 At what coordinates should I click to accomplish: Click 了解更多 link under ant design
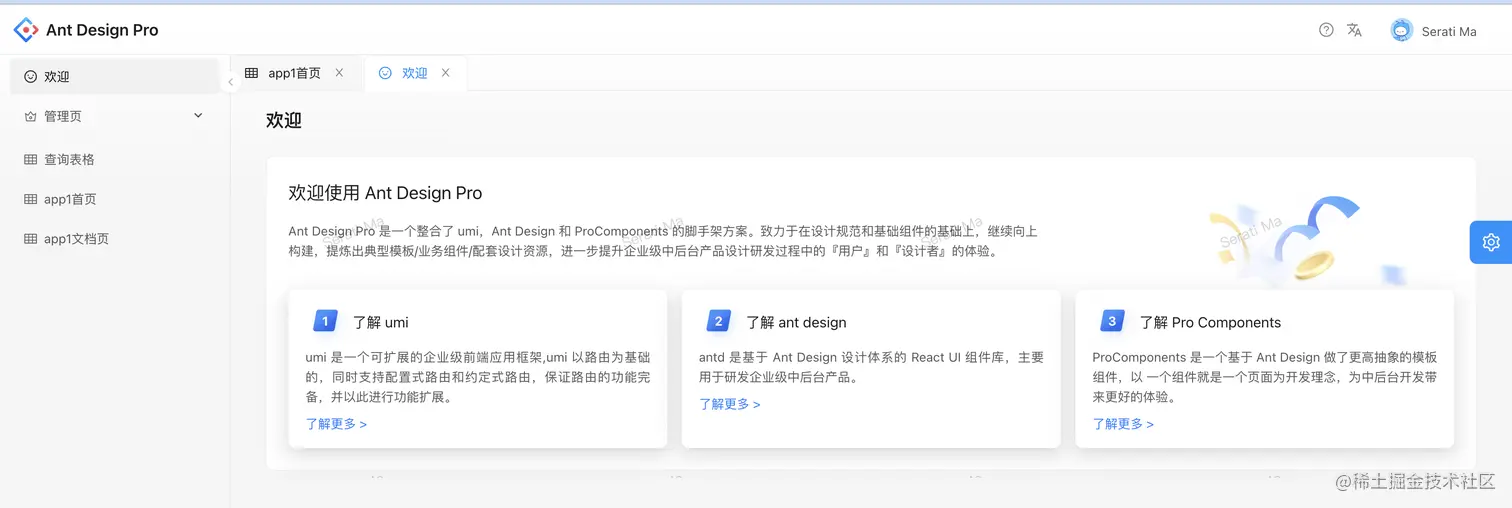730,404
